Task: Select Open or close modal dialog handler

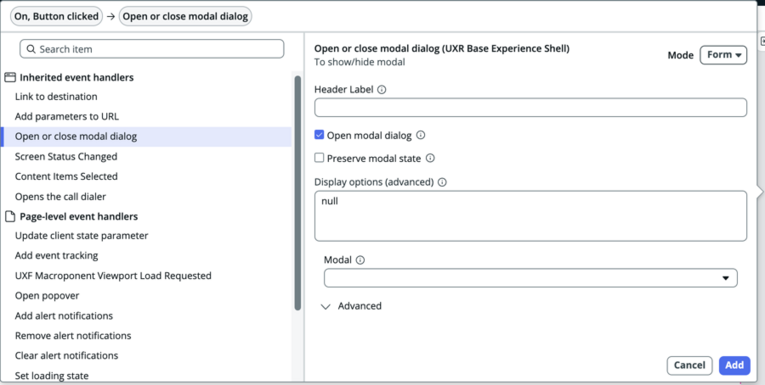Action: pyautogui.click(x=146, y=137)
